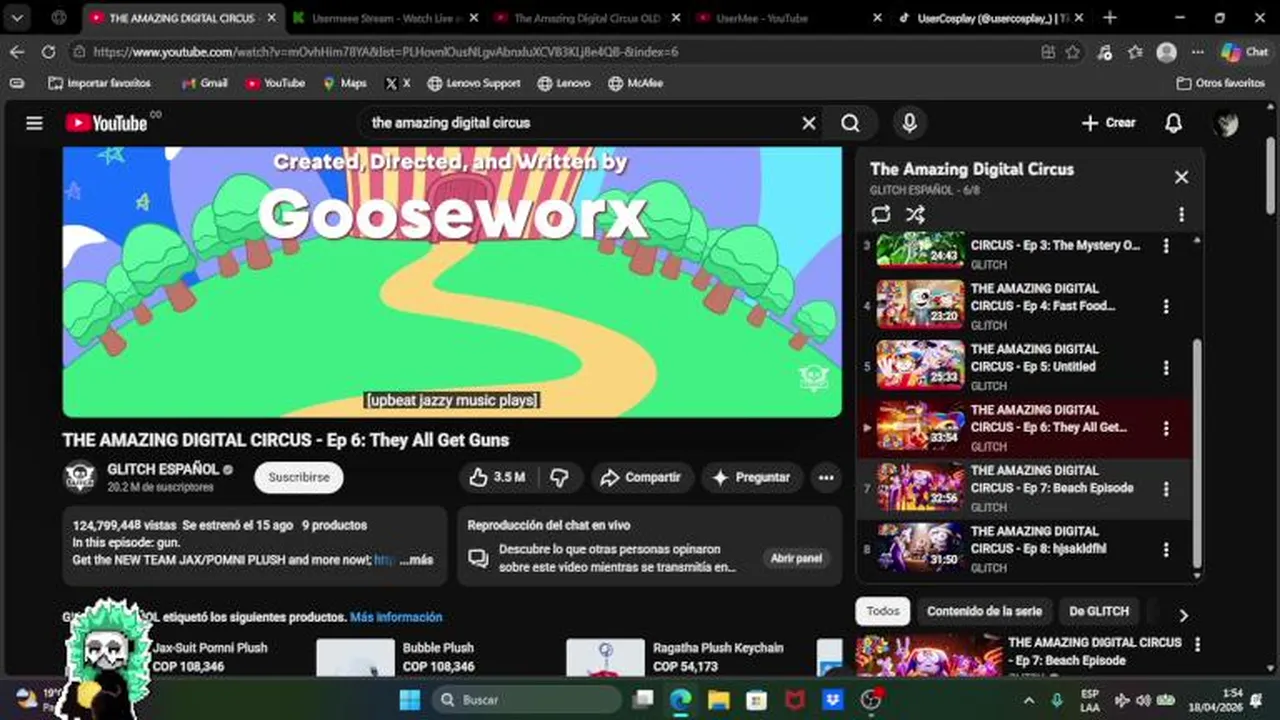Viewport: 1280px width, 720px height.
Task: Dislike the video
Action: pos(559,478)
